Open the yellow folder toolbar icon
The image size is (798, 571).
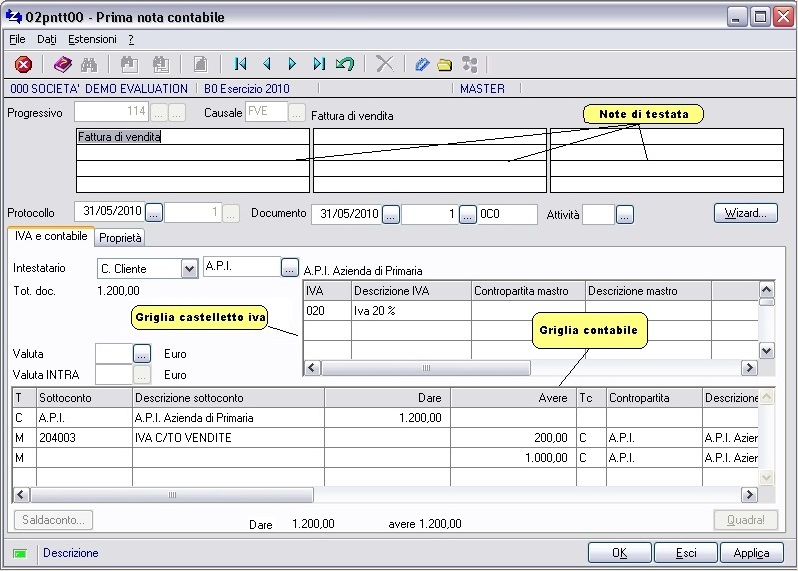(x=444, y=65)
